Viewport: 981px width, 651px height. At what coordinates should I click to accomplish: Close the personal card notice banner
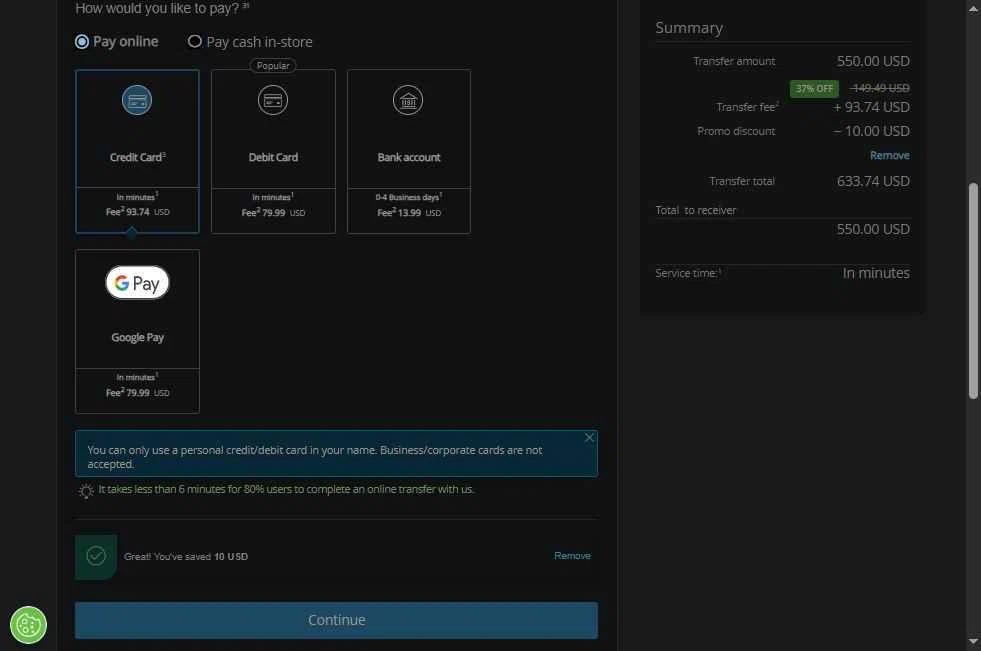(x=589, y=438)
